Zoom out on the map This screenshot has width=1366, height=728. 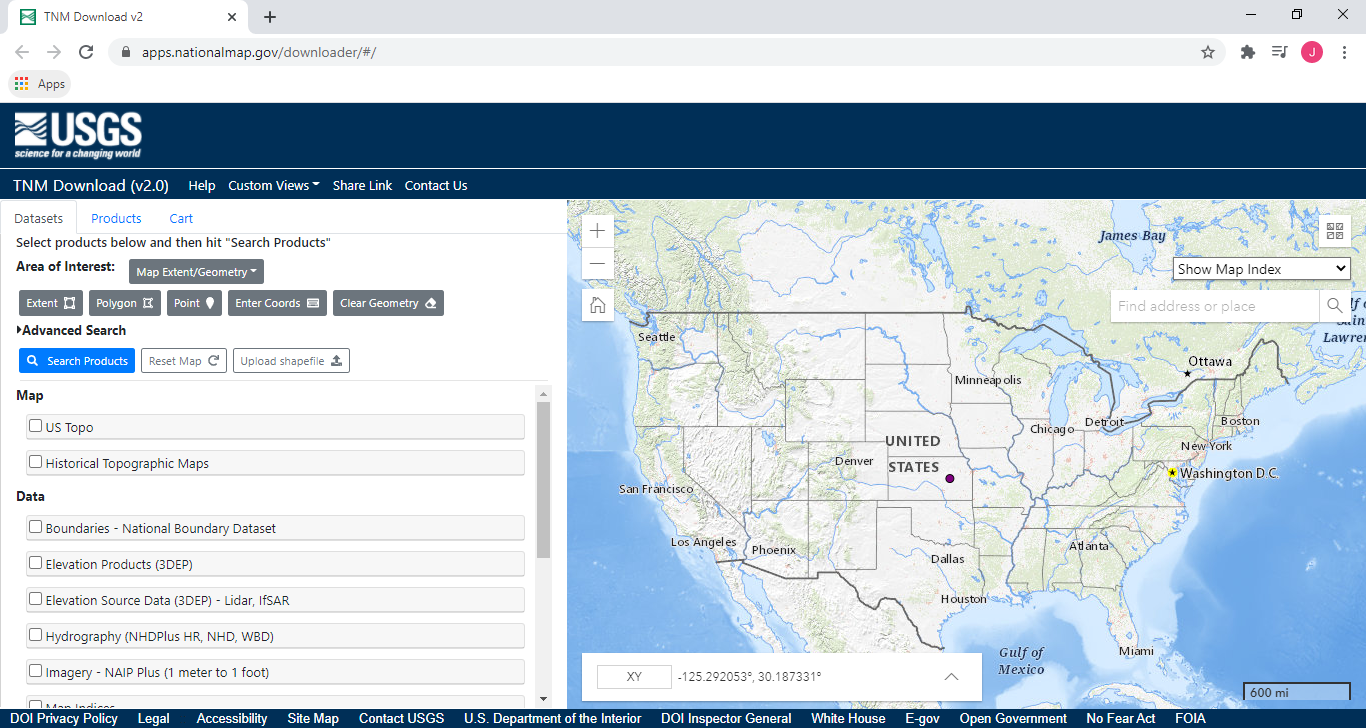(x=597, y=263)
